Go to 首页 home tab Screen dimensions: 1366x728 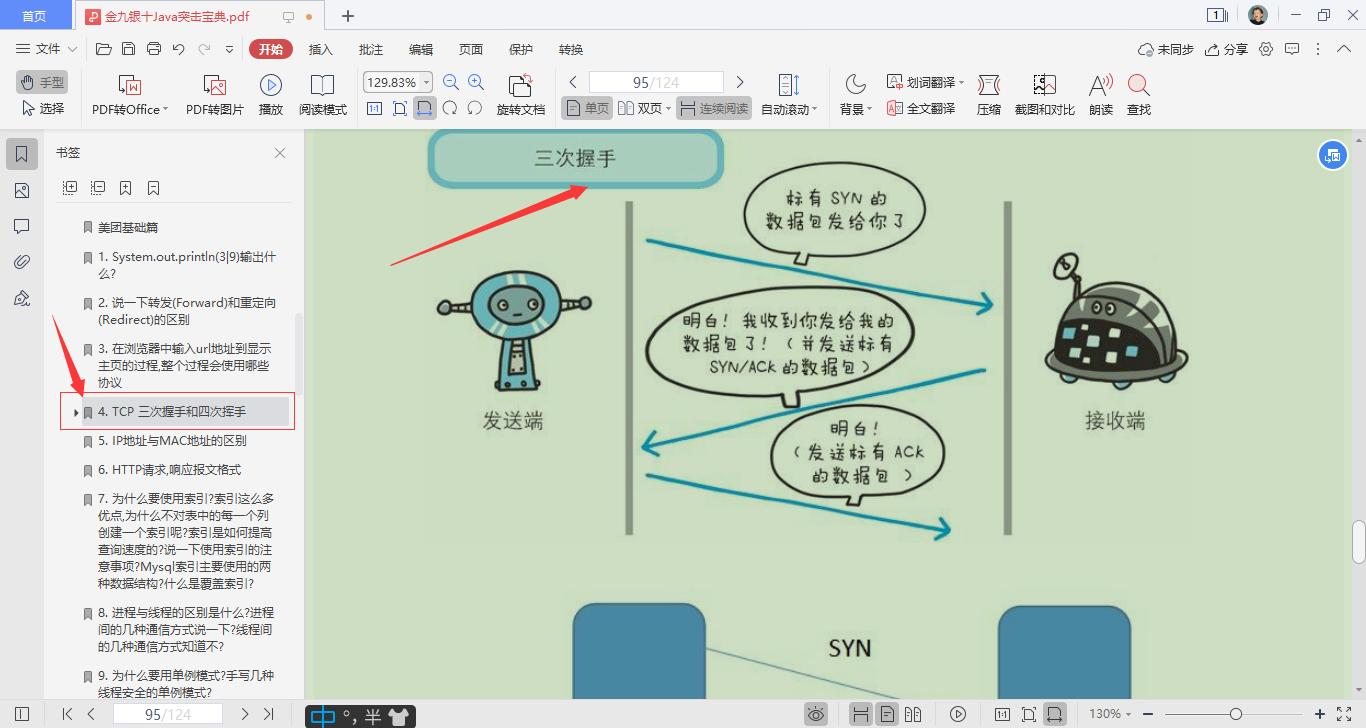(35, 16)
